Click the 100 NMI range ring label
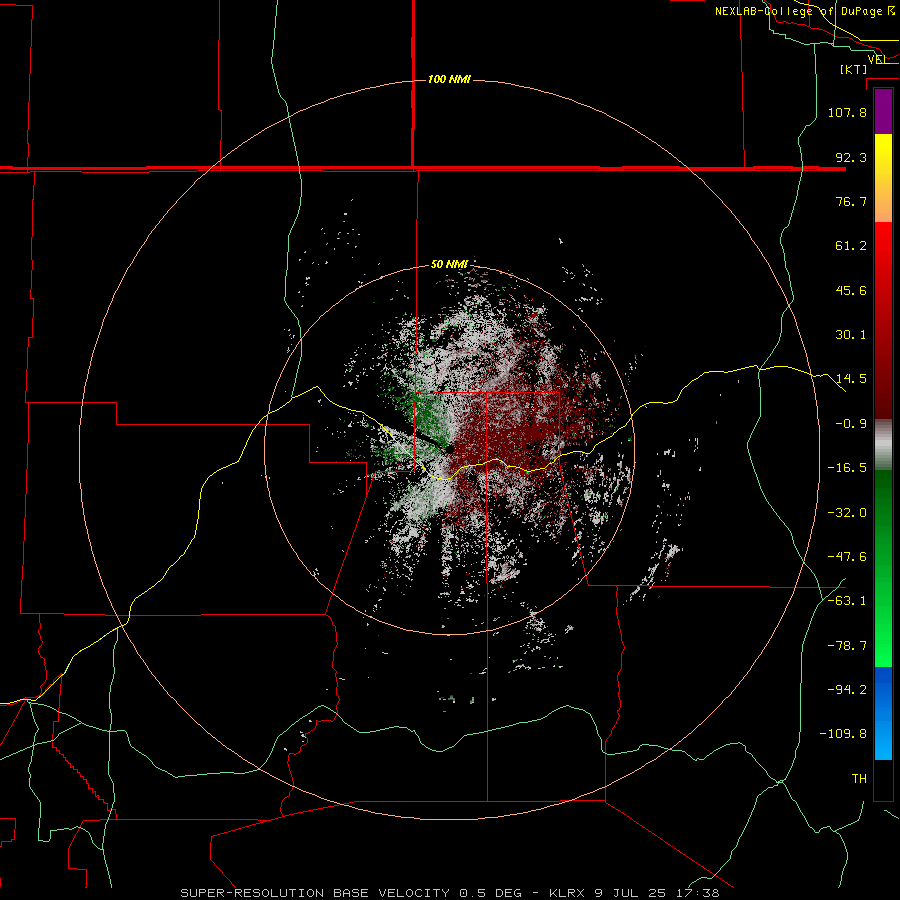The height and width of the screenshot is (900, 900). pyautogui.click(x=449, y=79)
